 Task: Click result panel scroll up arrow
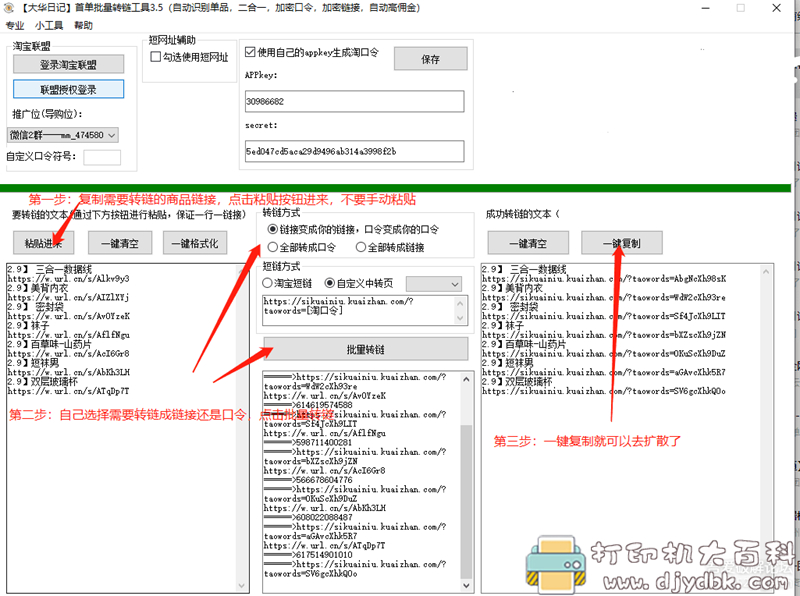tap(766, 272)
